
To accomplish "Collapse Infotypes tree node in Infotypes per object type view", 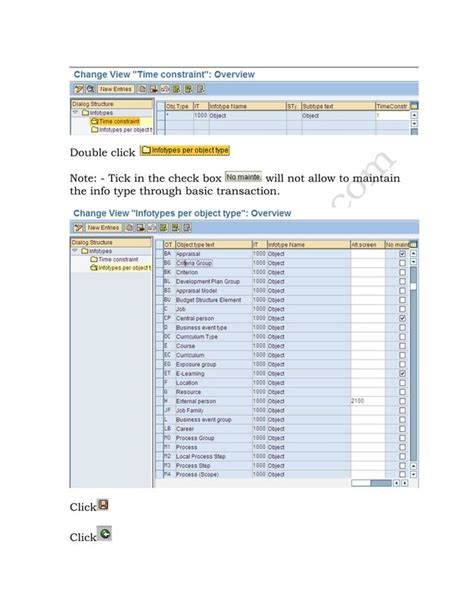I will click(75, 251).
